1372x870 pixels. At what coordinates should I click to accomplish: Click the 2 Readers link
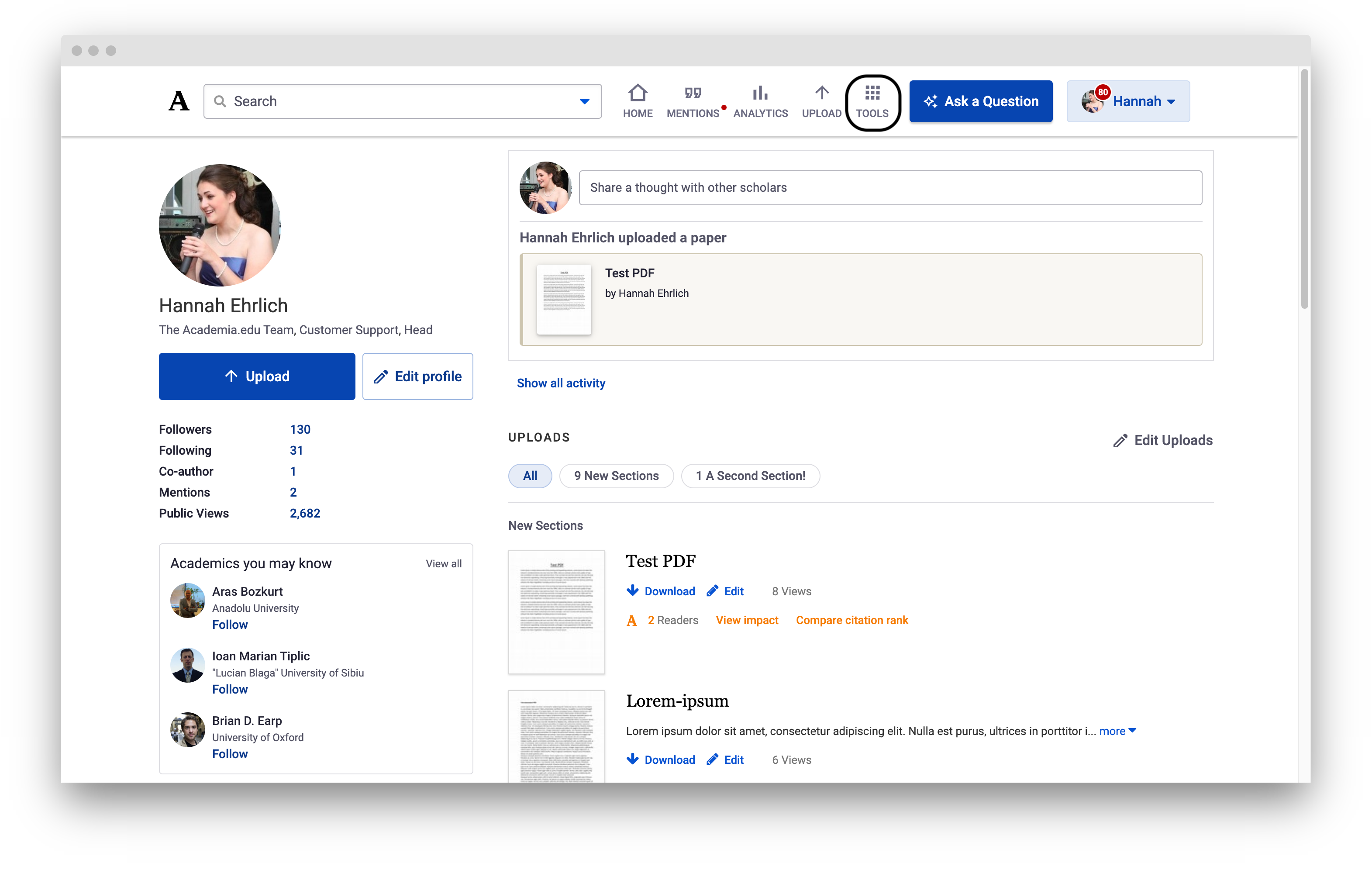coord(672,621)
